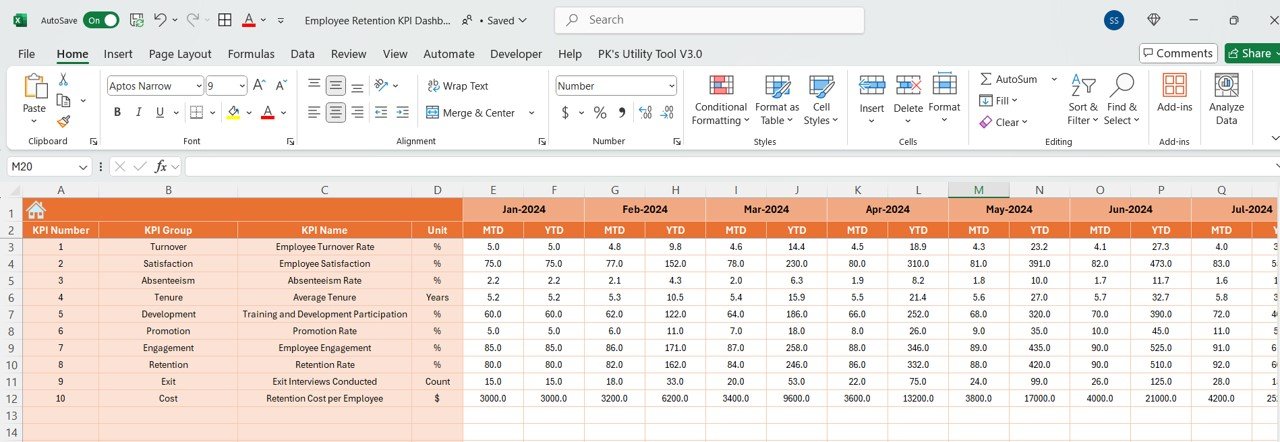Open the Analyze Data tool
Screen dimensions: 1280x442
pyautogui.click(x=1226, y=87)
